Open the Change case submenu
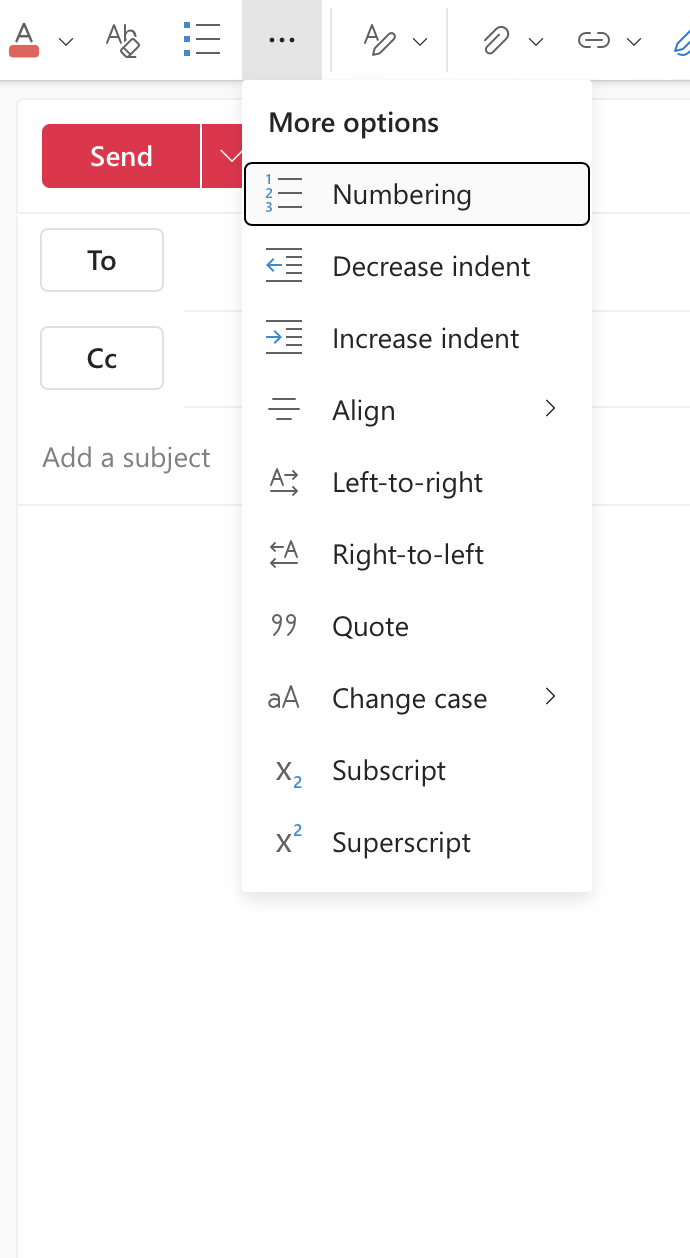Image resolution: width=690 pixels, height=1258 pixels. tap(416, 698)
